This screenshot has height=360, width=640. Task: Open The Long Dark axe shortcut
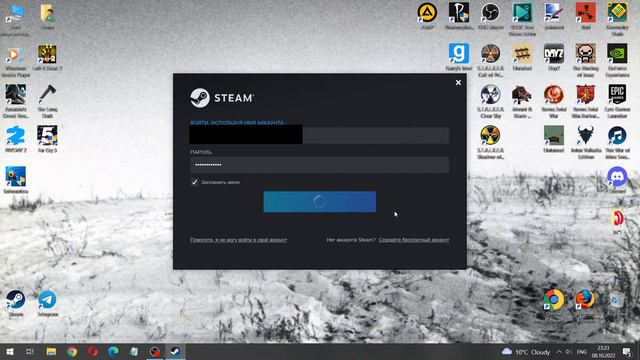(x=47, y=101)
